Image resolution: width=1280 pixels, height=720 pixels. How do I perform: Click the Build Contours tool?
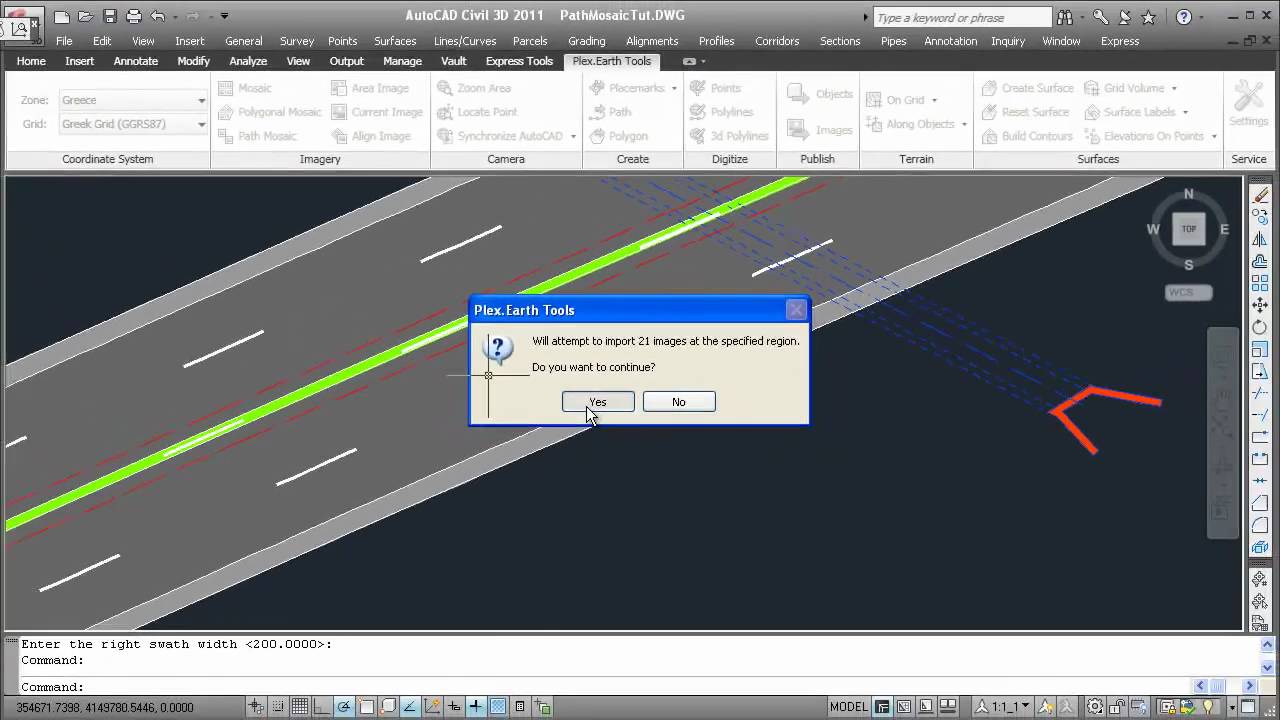click(1026, 136)
